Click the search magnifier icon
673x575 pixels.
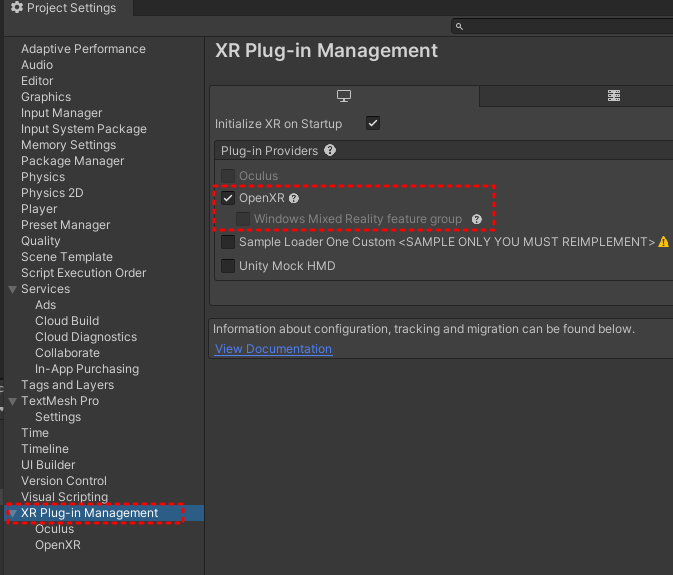pos(459,27)
